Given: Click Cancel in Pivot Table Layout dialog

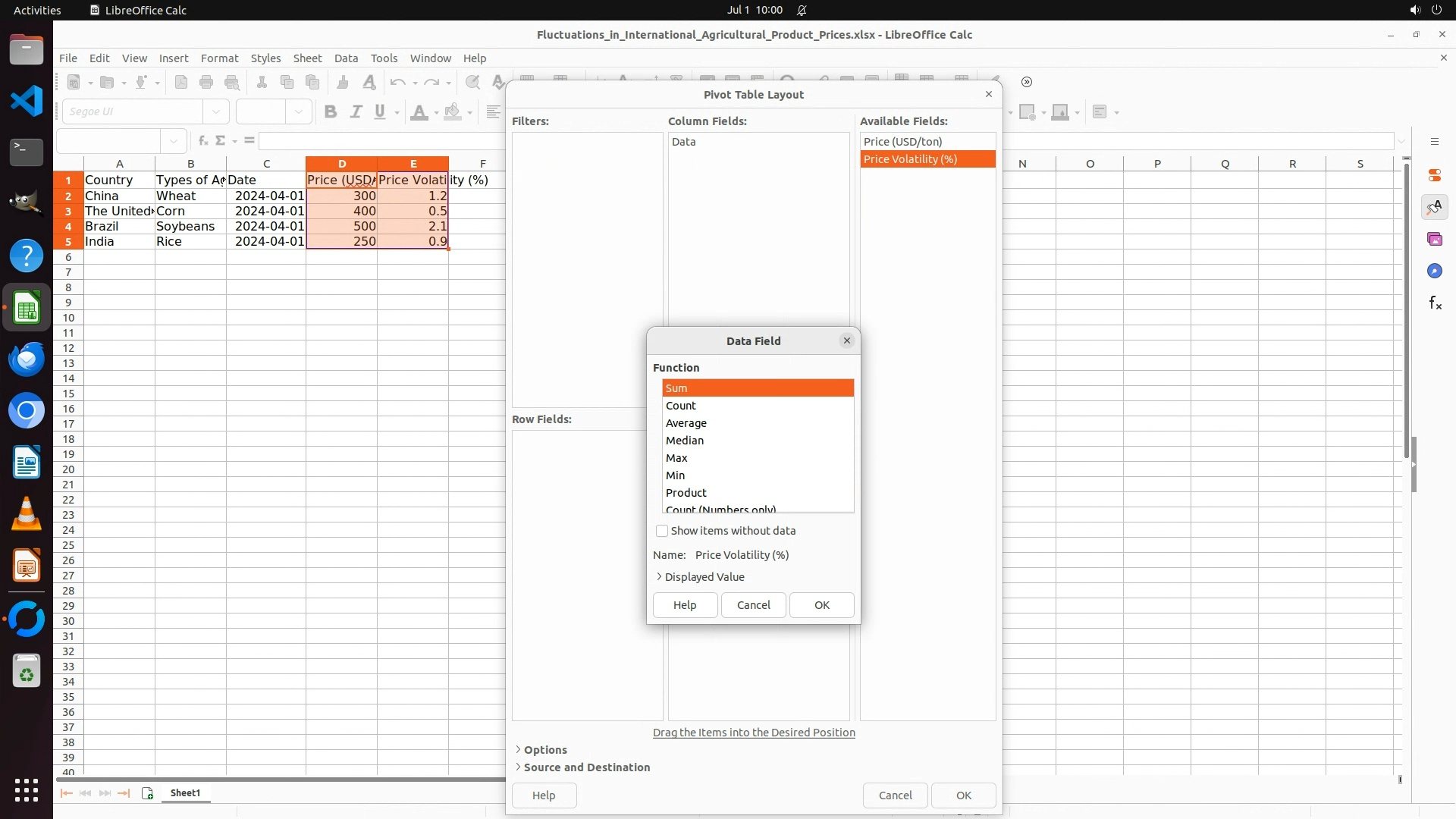Looking at the screenshot, I should pos(895,795).
